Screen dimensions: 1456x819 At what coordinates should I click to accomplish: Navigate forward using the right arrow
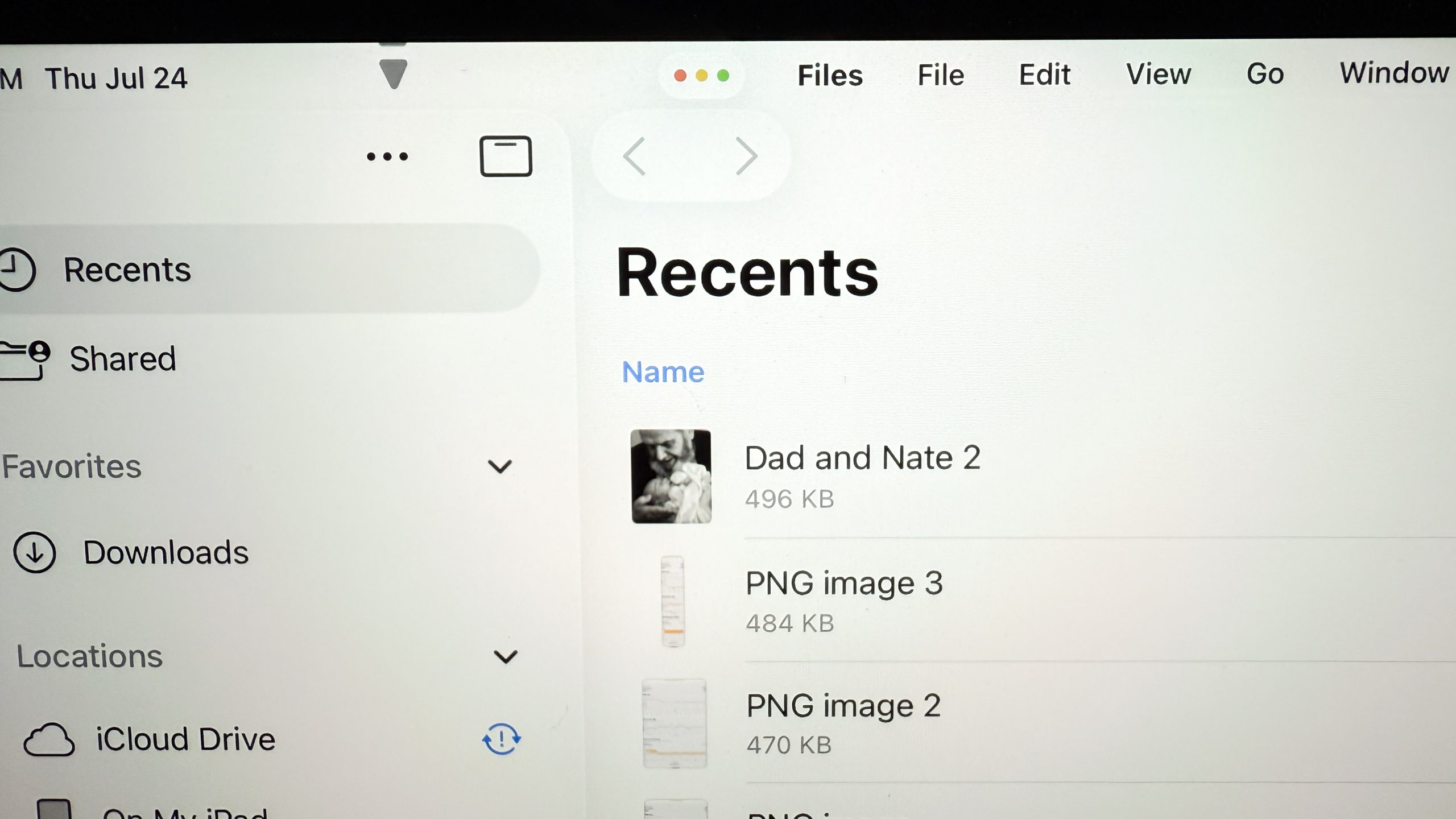click(747, 155)
